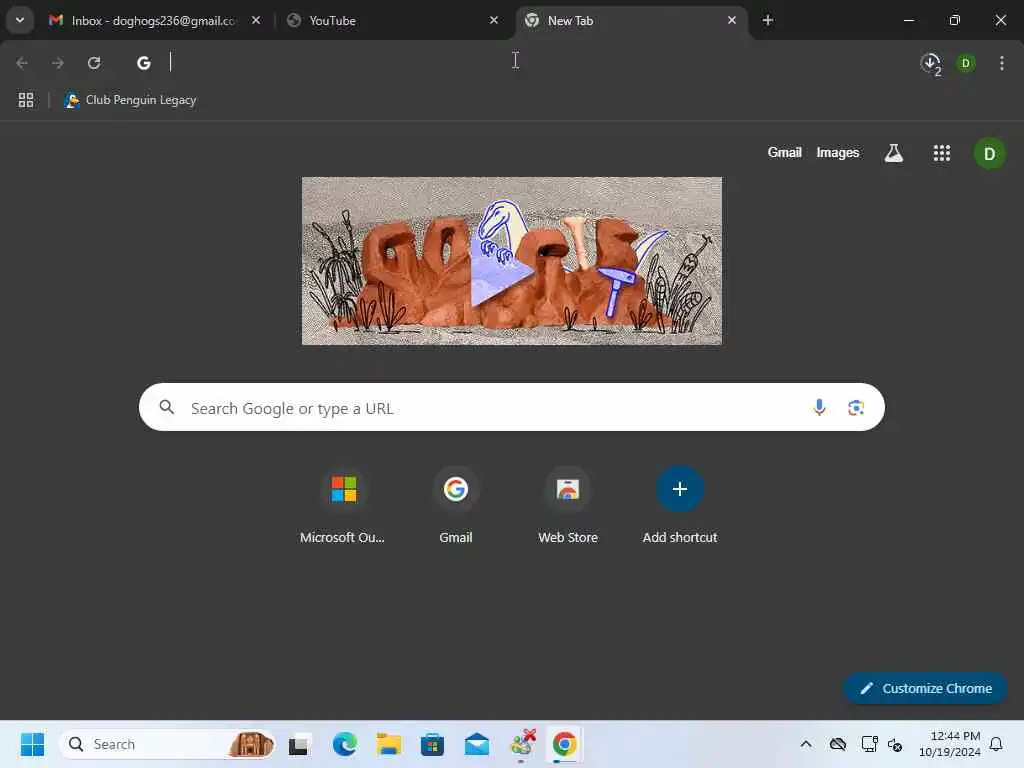Open File Explorer from the taskbar

click(389, 744)
